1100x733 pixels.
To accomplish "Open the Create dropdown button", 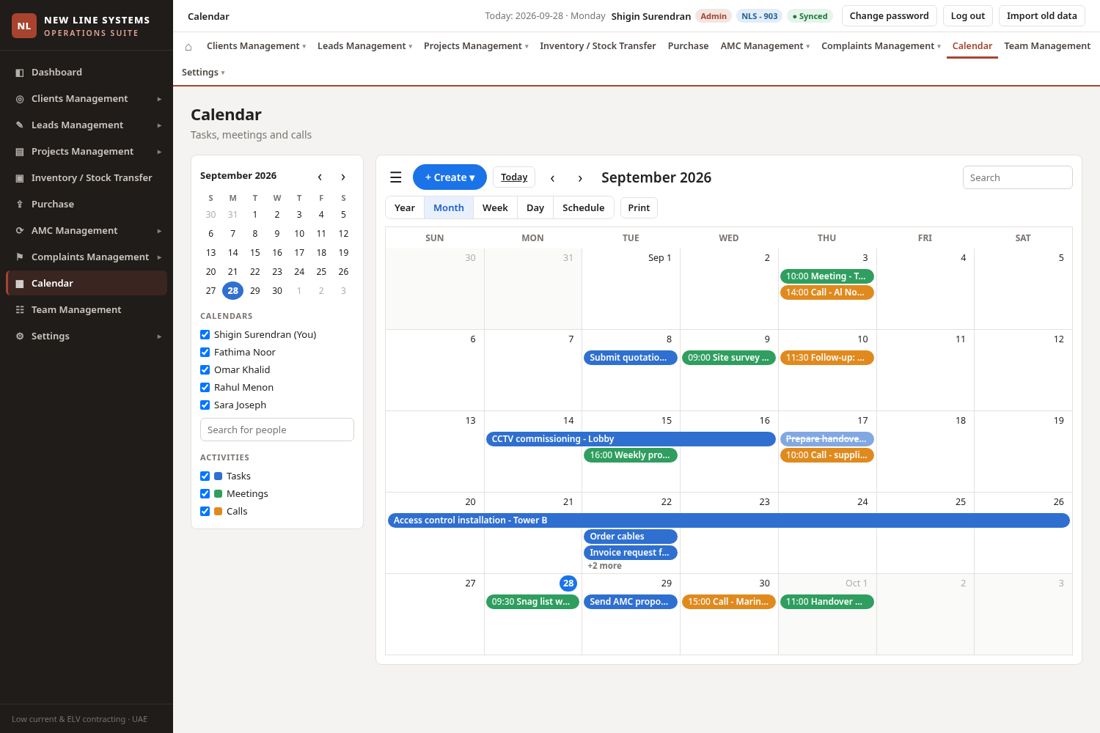I will (450, 177).
